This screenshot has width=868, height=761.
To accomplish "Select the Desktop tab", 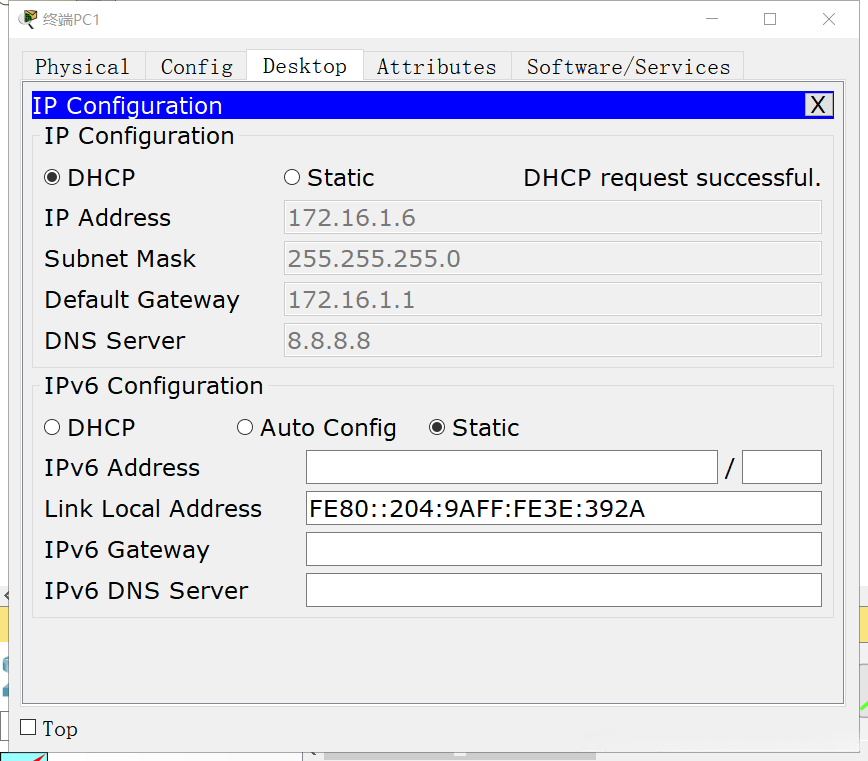I will click(304, 66).
